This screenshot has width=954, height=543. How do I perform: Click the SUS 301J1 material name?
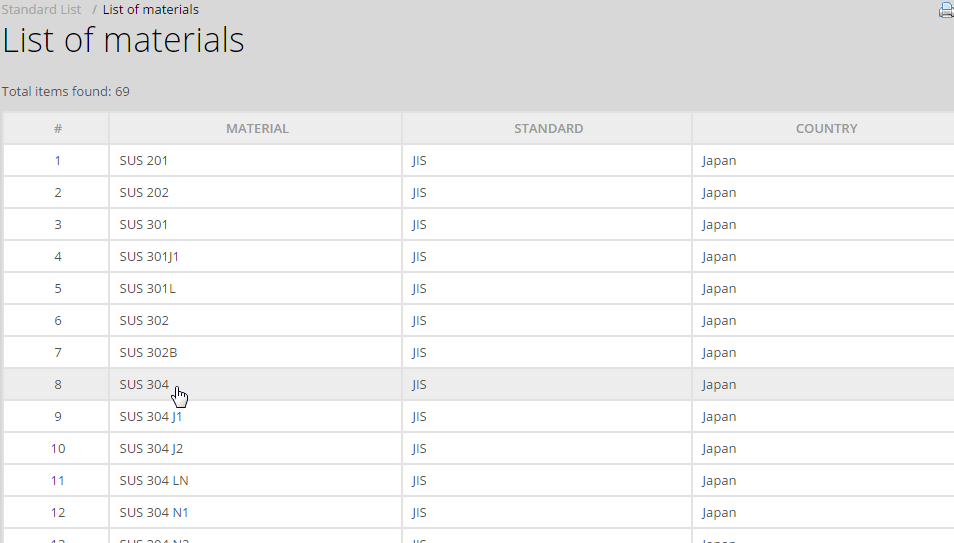tap(149, 257)
